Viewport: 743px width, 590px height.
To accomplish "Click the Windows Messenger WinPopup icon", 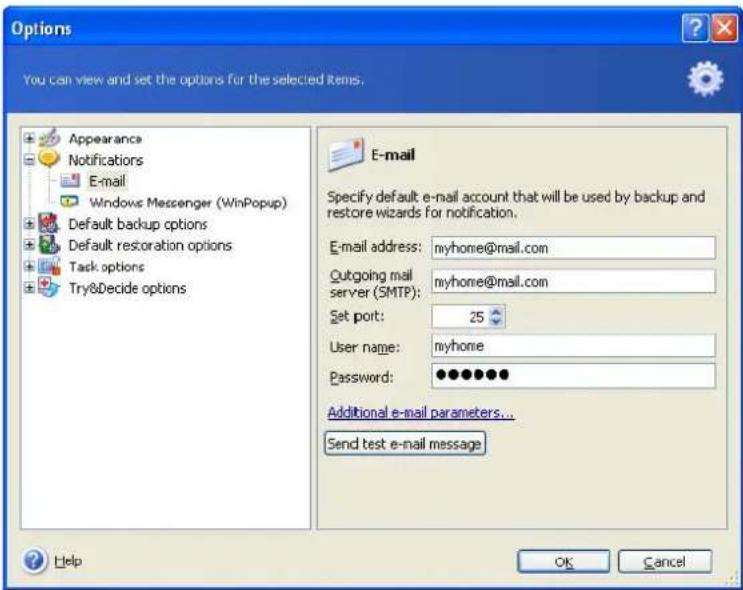I will pyautogui.click(x=70, y=202).
